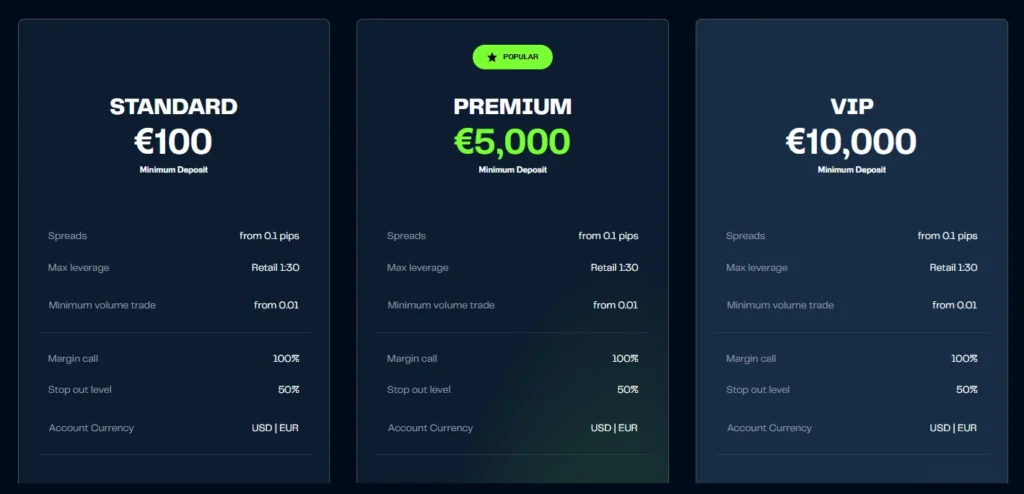Click 'Retail 1:30' in the Standard card
Image resolution: width=1024 pixels, height=494 pixels.
tap(275, 268)
